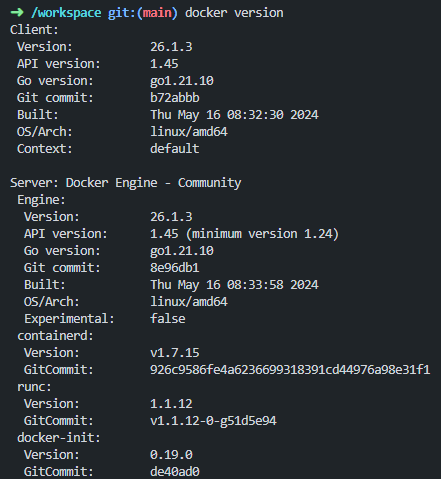This screenshot has width=441, height=479.
Task: Click the Experimental value false
Action: (168, 319)
